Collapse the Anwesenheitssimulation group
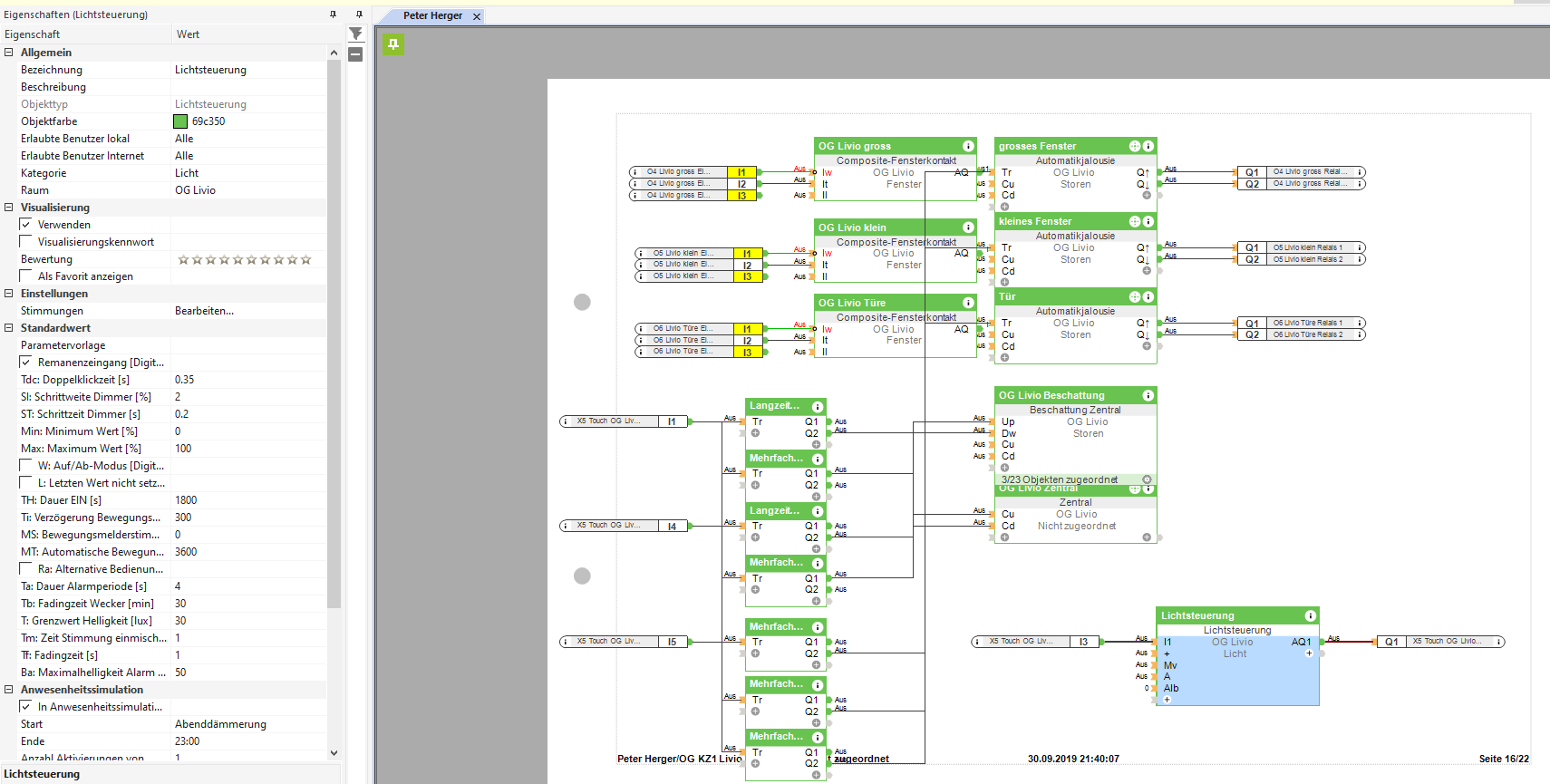Viewport: 1550px width, 784px height. pos(9,690)
